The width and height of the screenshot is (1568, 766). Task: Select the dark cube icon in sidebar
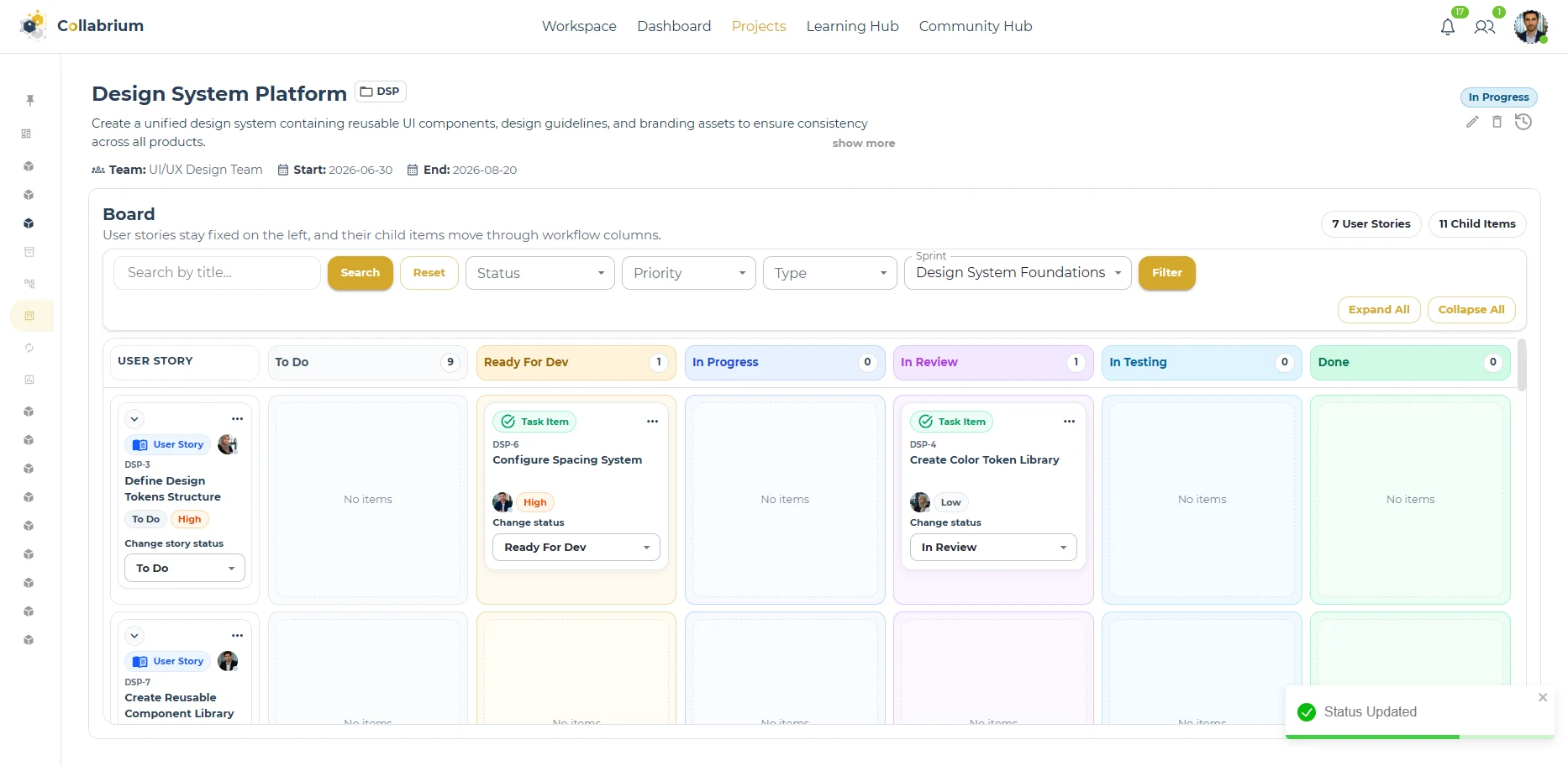[29, 223]
